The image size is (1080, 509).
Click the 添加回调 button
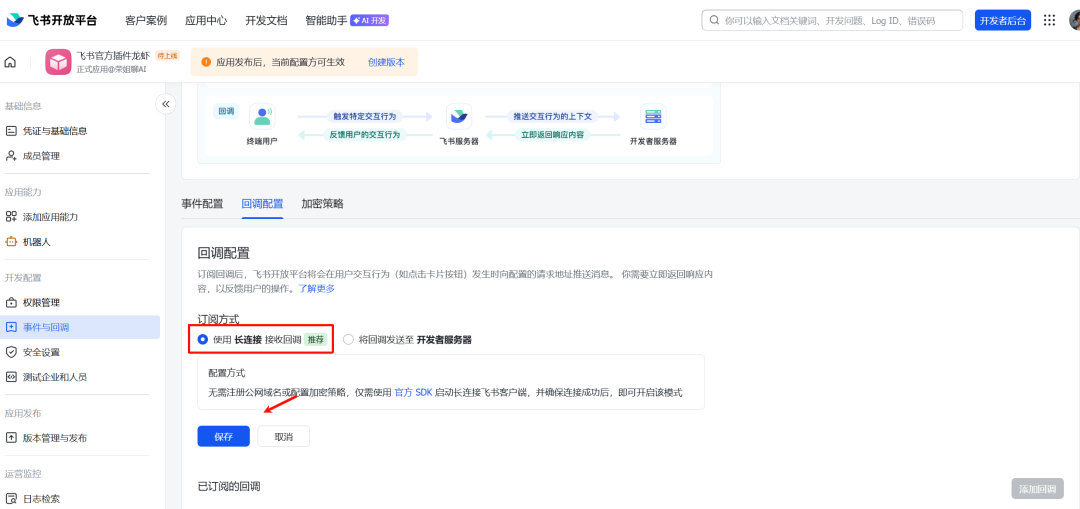pos(1037,489)
